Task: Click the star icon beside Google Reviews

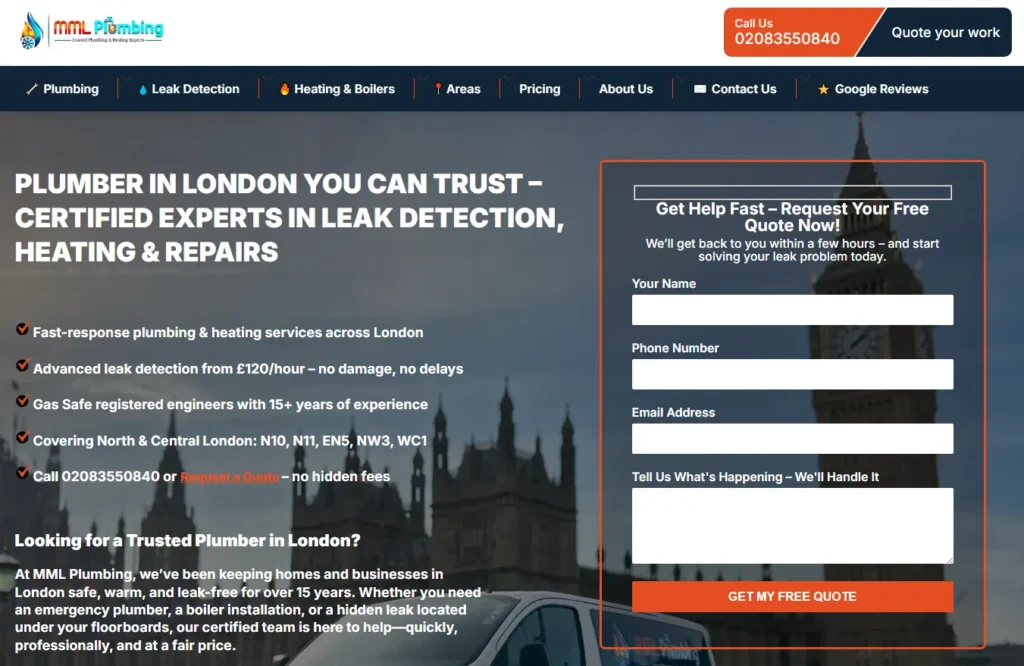Action: (x=824, y=89)
